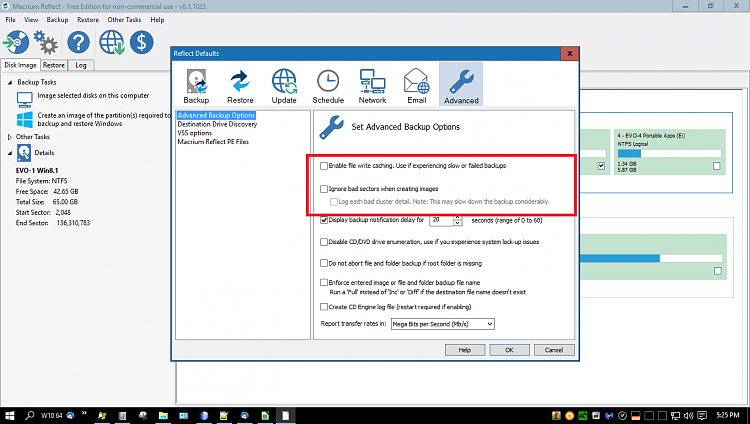
Task: Select Advanced Backup Options list entry
Action: coord(216,115)
